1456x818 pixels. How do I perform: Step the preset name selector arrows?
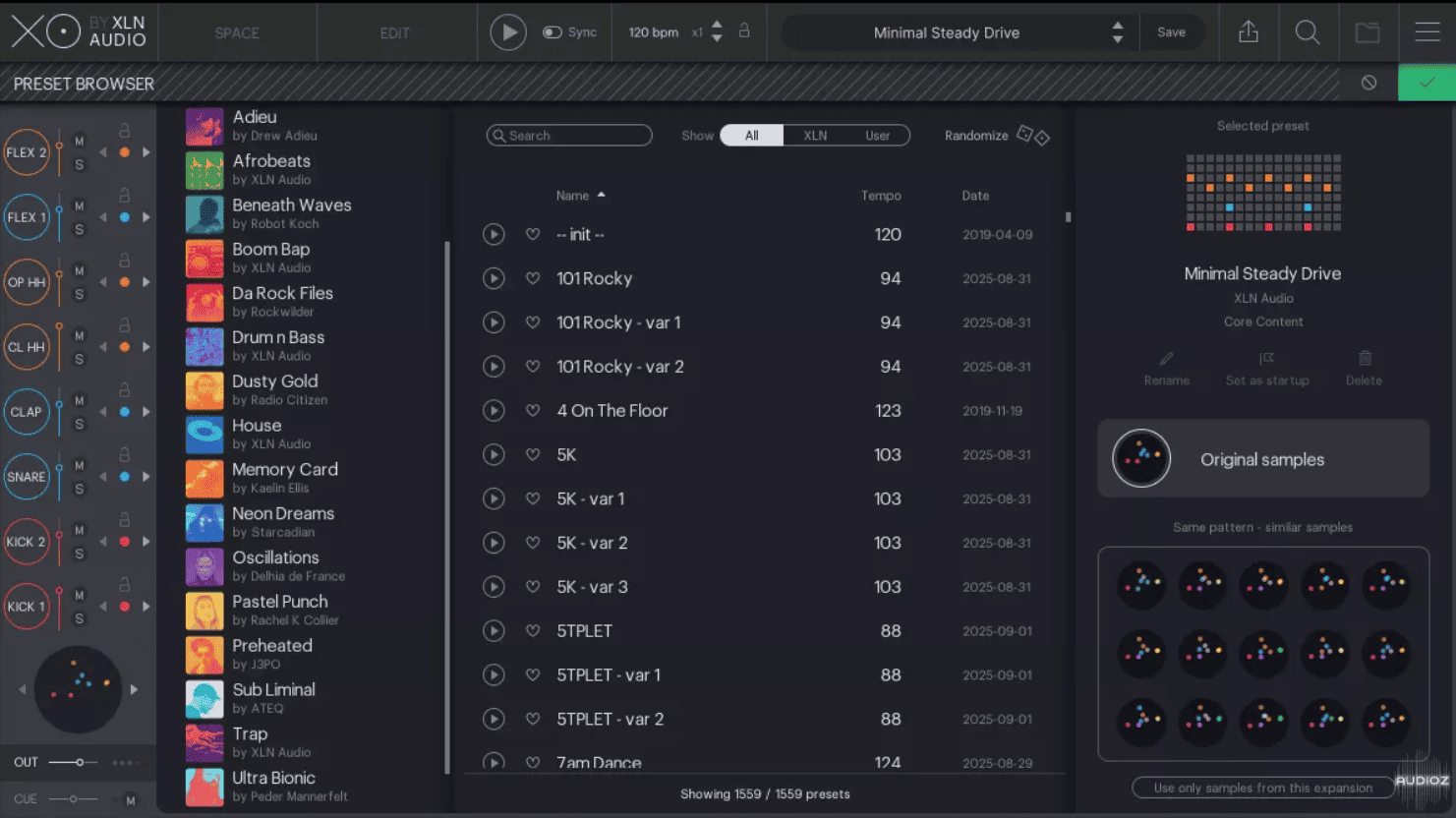click(x=1118, y=32)
